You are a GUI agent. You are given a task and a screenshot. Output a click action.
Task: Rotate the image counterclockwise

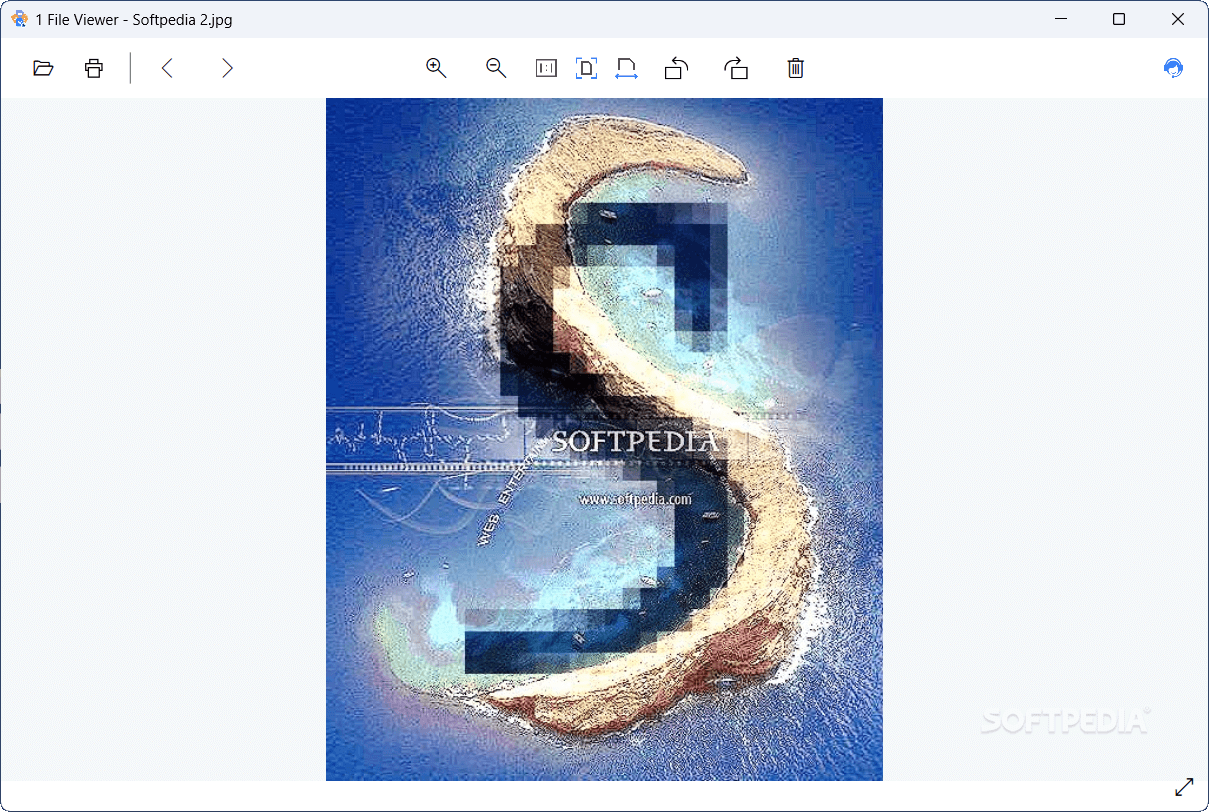pos(677,68)
